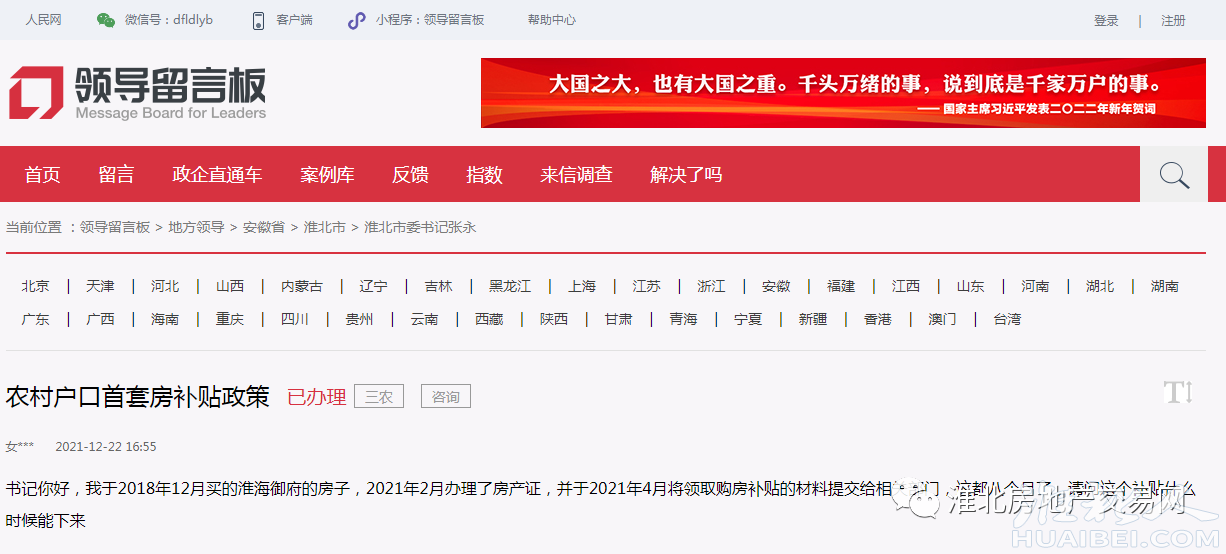Image resolution: width=1226 pixels, height=554 pixels.
Task: Select the 甘肃 province link
Action: [619, 319]
